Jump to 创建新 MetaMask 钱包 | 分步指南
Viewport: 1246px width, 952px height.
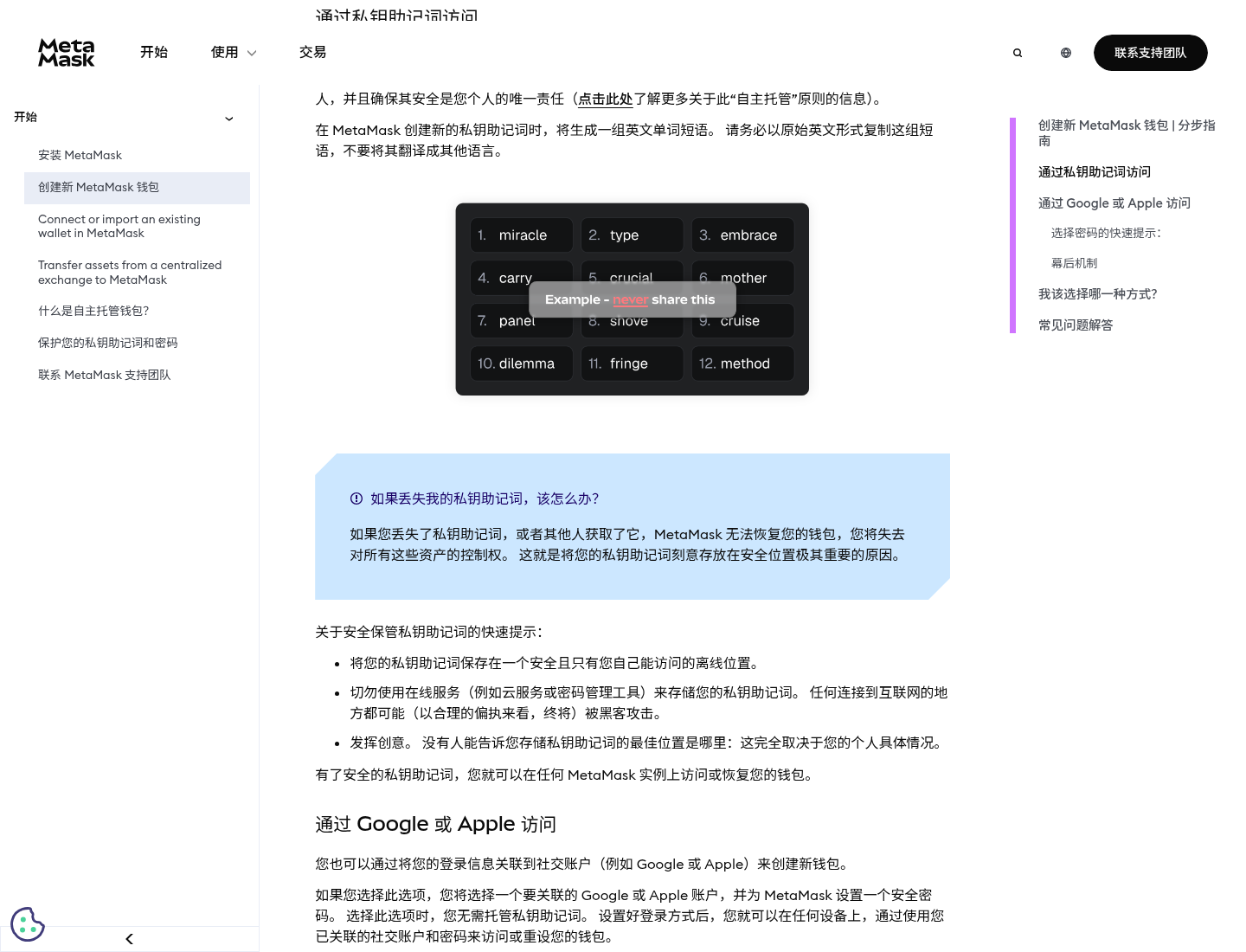(x=1127, y=133)
